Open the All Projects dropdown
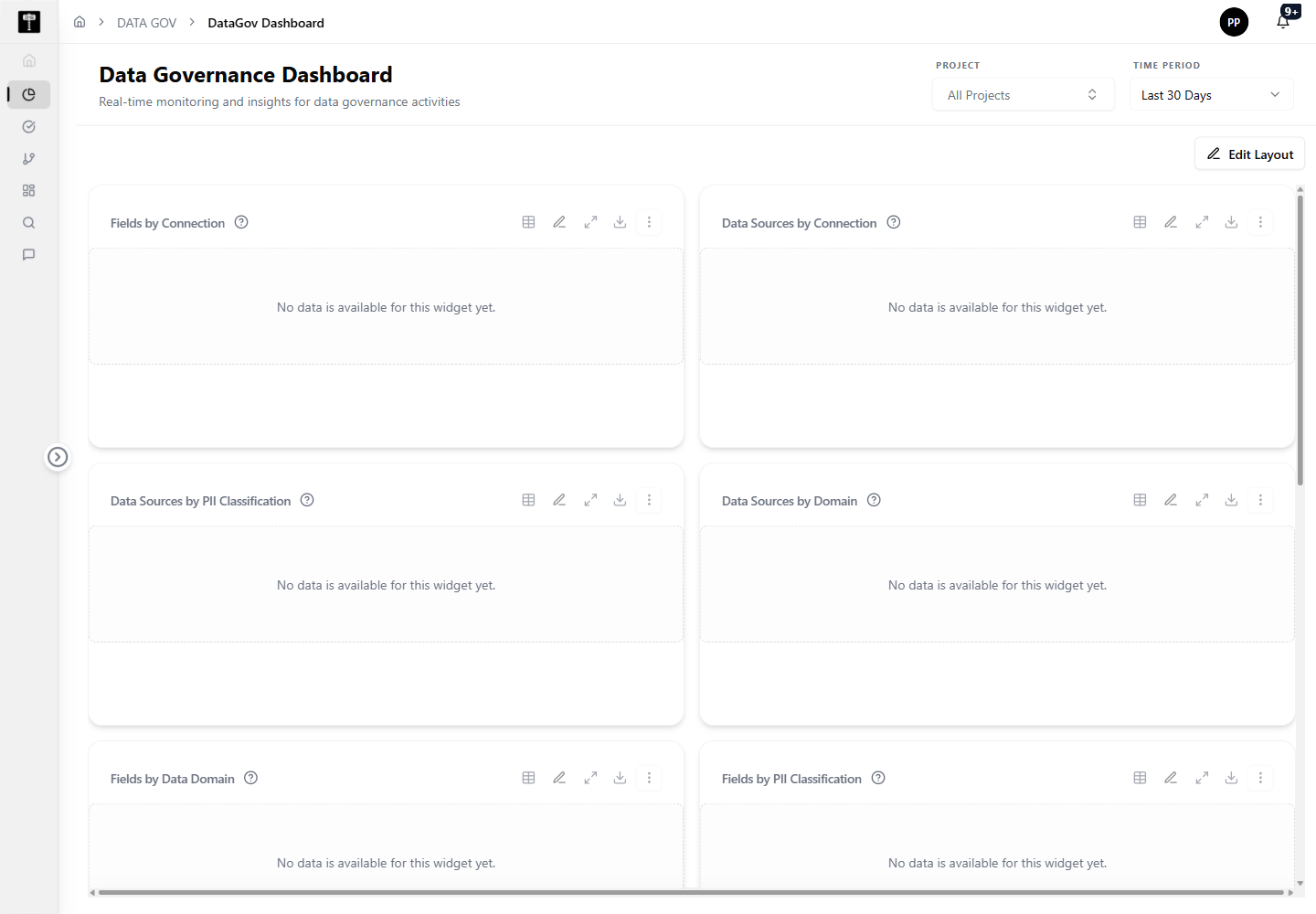This screenshot has height=914, width=1316. pyautogui.click(x=1024, y=95)
